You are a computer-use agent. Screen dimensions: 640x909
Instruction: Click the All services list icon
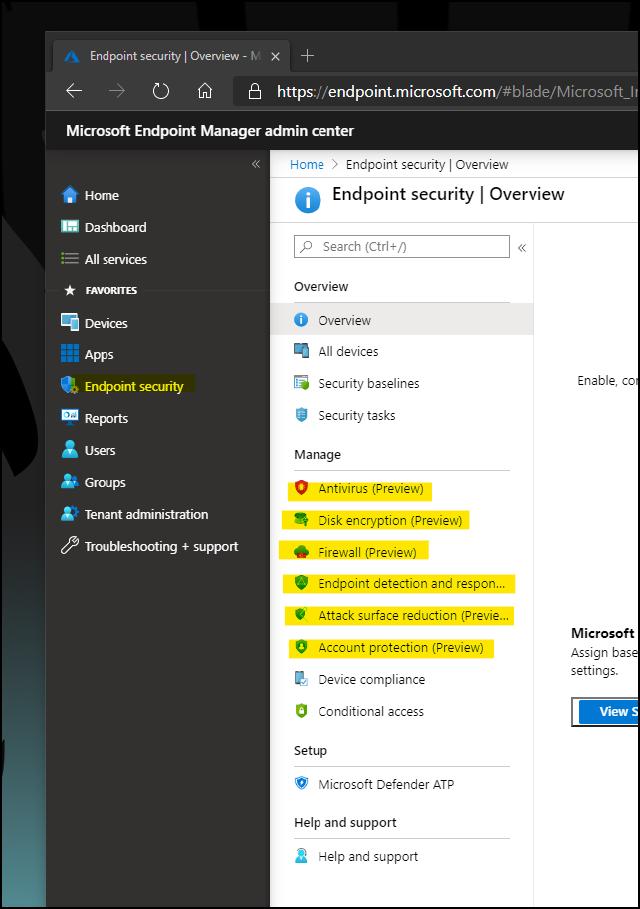click(70, 259)
